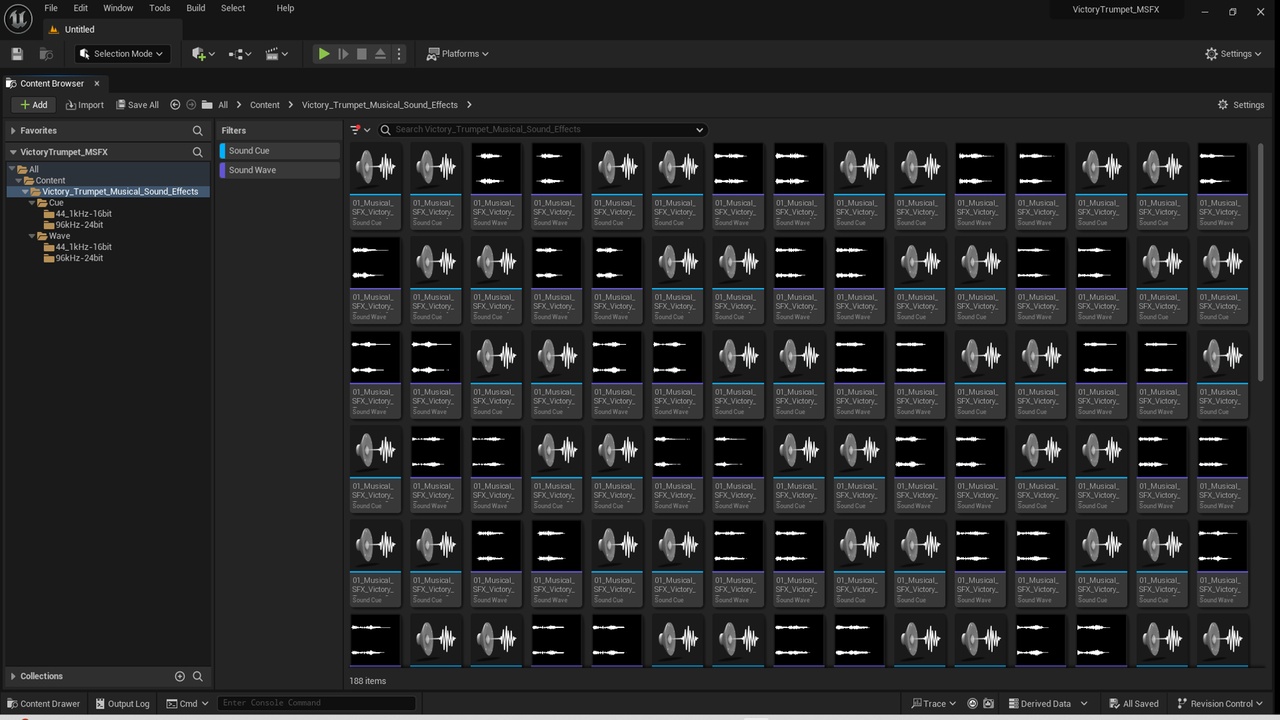The height and width of the screenshot is (720, 1280).
Task: Open the Content Browser Settings gear
Action: click(1241, 105)
